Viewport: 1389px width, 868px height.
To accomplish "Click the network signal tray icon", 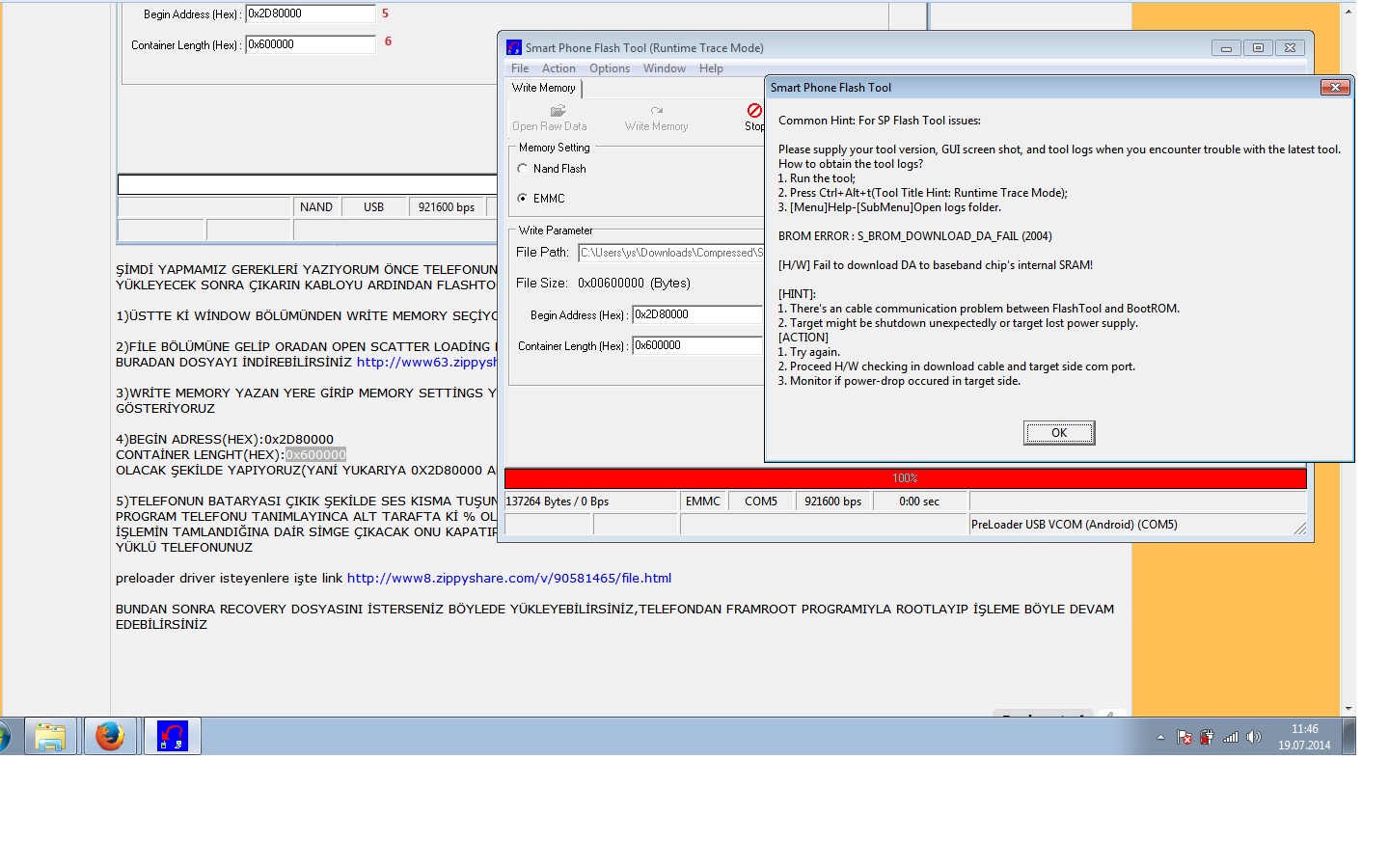I will pos(1230,738).
